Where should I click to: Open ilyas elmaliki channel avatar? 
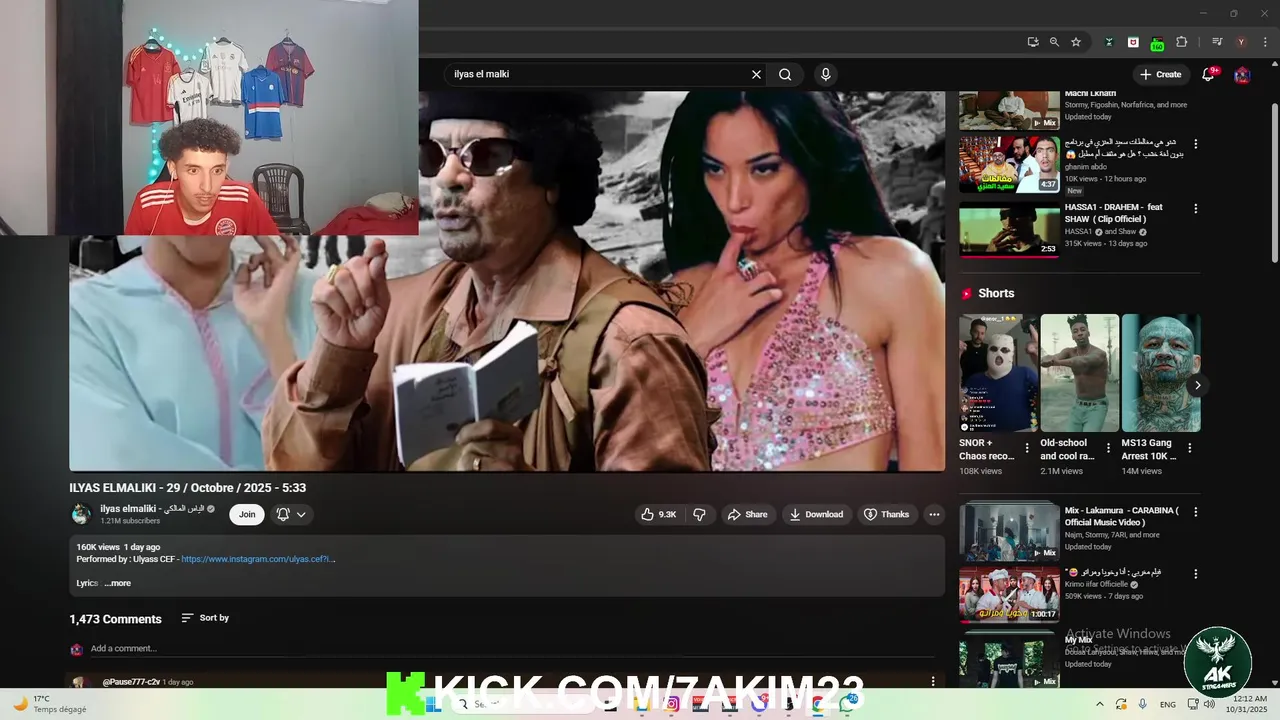point(81,514)
